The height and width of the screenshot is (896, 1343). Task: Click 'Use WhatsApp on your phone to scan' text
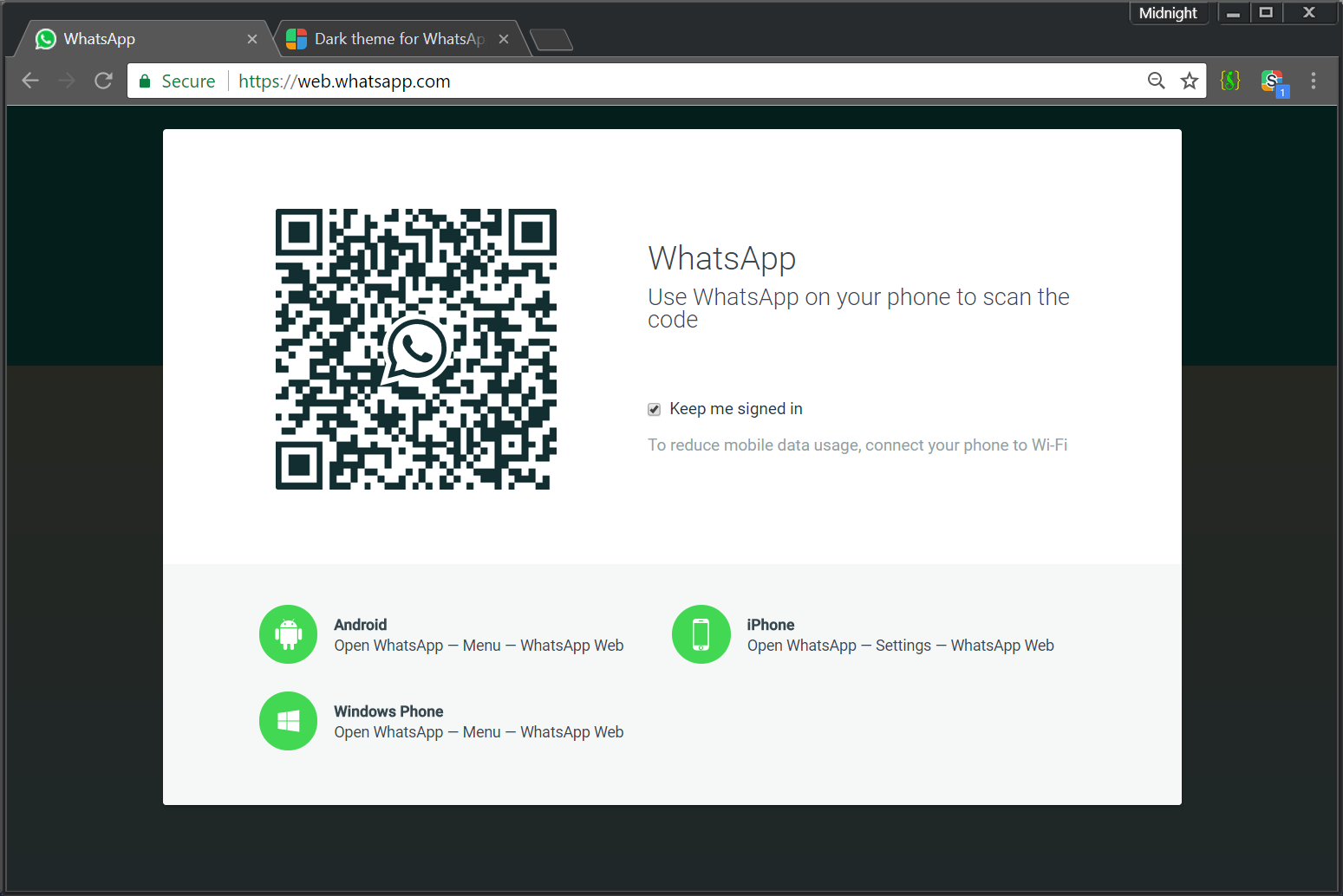tap(858, 308)
